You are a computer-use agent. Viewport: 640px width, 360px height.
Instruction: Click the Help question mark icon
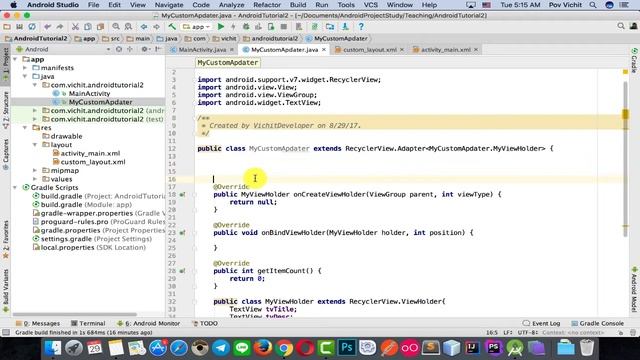pos(361,27)
